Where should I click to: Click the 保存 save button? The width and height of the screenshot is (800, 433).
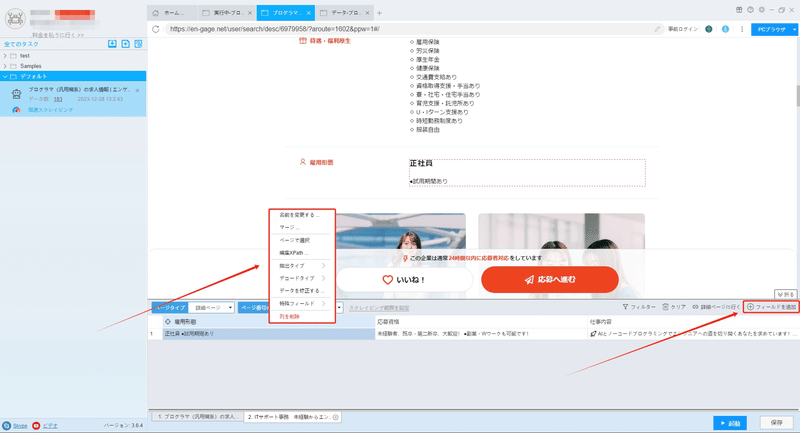point(777,423)
